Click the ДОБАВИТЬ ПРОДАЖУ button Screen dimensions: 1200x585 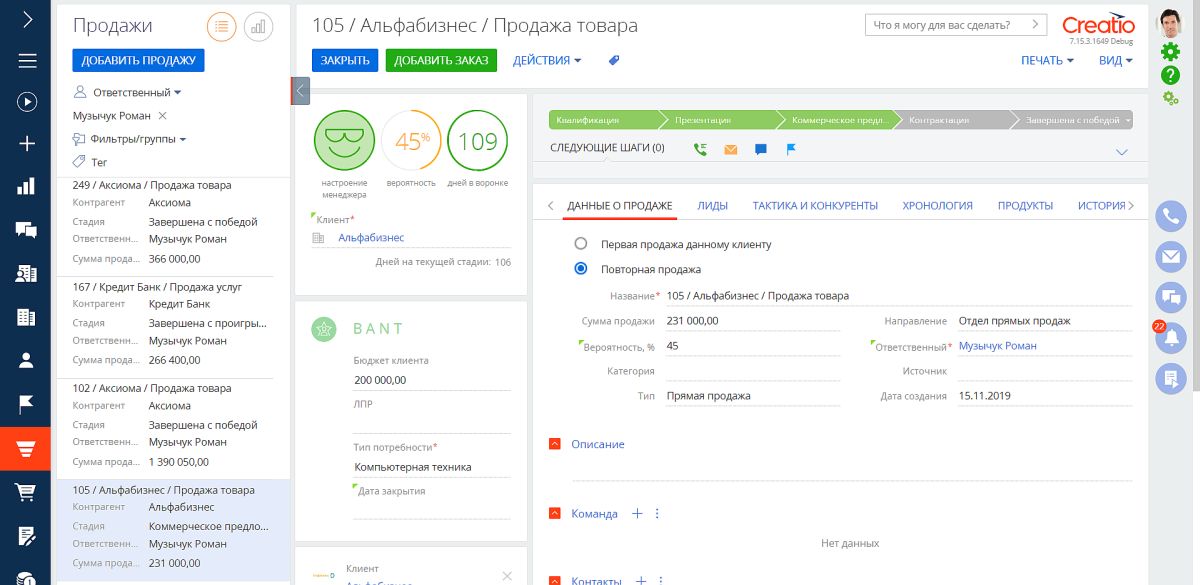[138, 60]
